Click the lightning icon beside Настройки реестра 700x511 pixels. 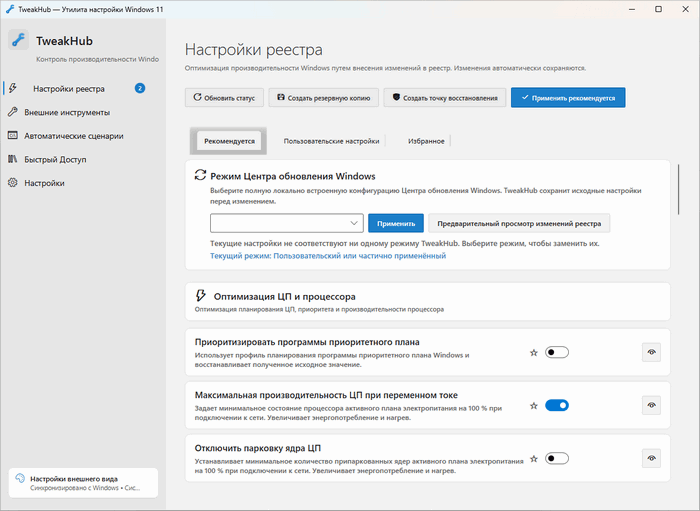click(13, 88)
